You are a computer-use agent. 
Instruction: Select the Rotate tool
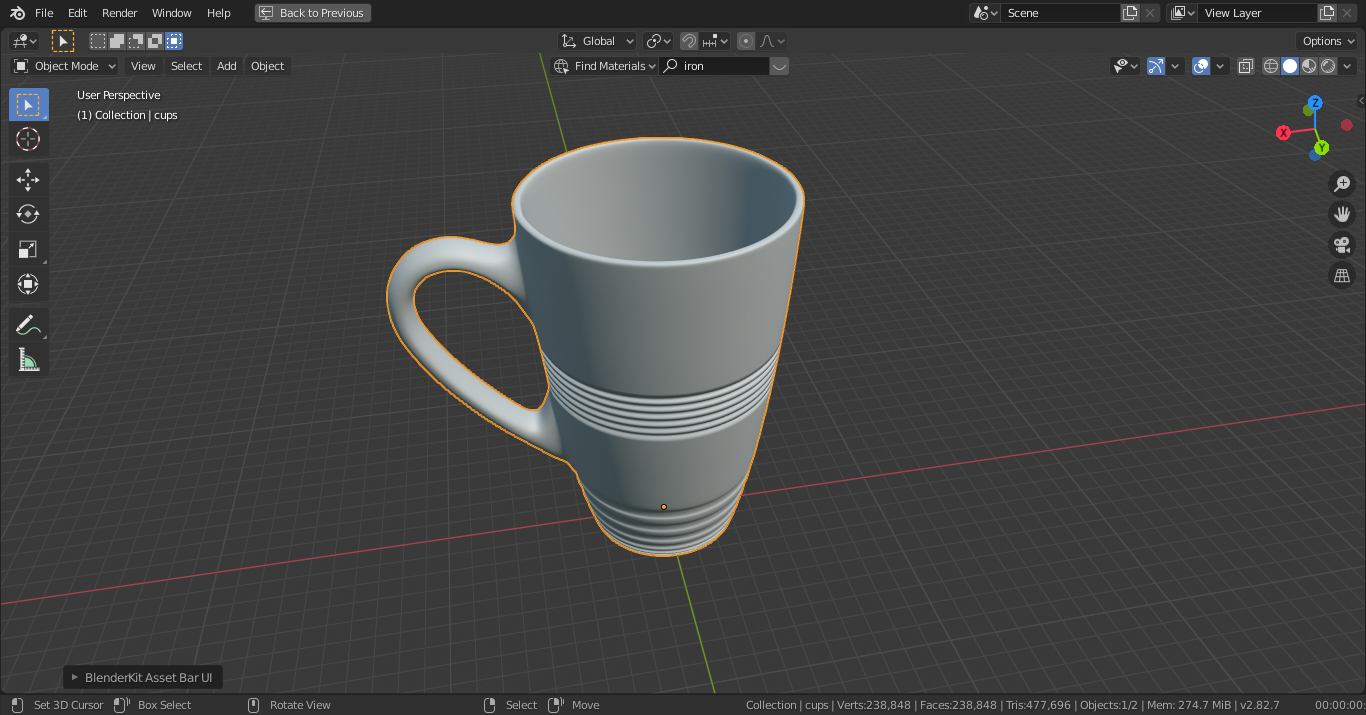[28, 213]
